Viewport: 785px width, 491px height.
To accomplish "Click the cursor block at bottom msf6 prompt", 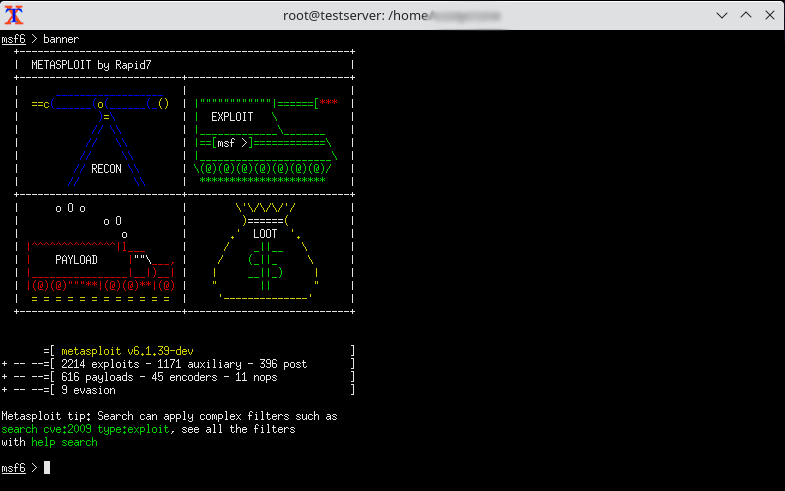I will 47,468.
